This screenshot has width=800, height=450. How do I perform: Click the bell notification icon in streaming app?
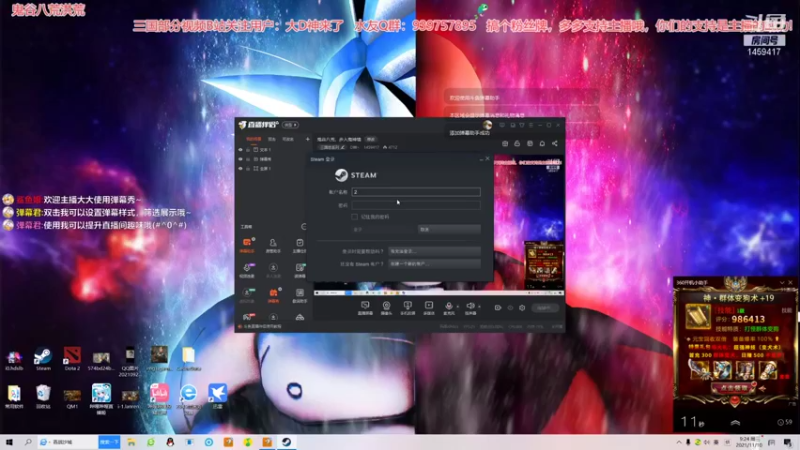tap(542, 144)
